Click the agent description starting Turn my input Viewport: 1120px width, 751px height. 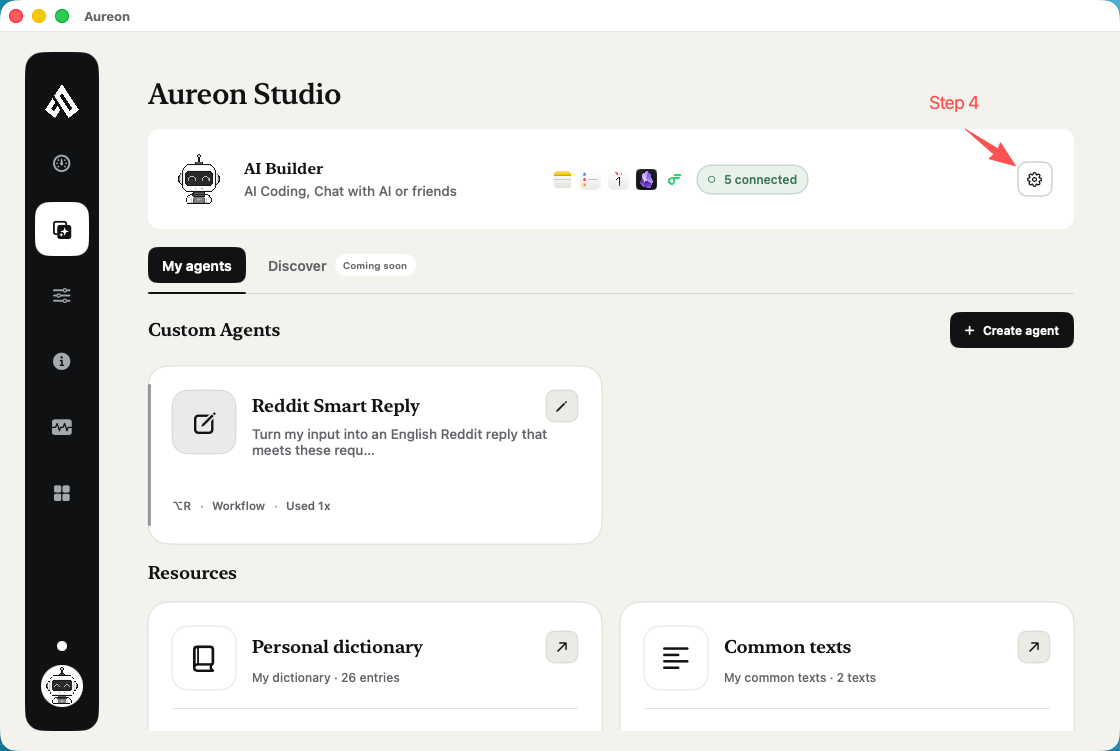[399, 442]
